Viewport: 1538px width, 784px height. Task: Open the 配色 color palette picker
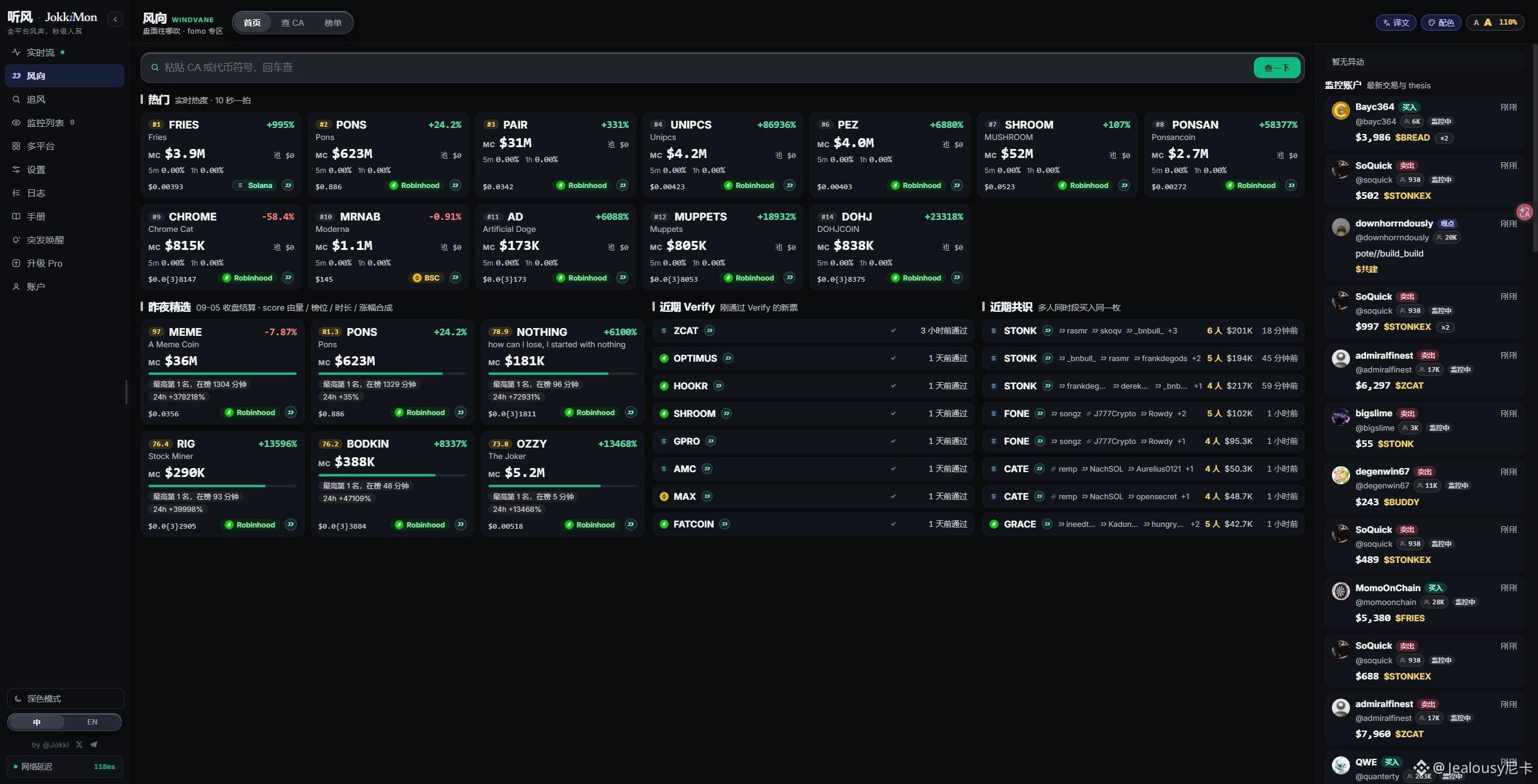pos(1441,23)
